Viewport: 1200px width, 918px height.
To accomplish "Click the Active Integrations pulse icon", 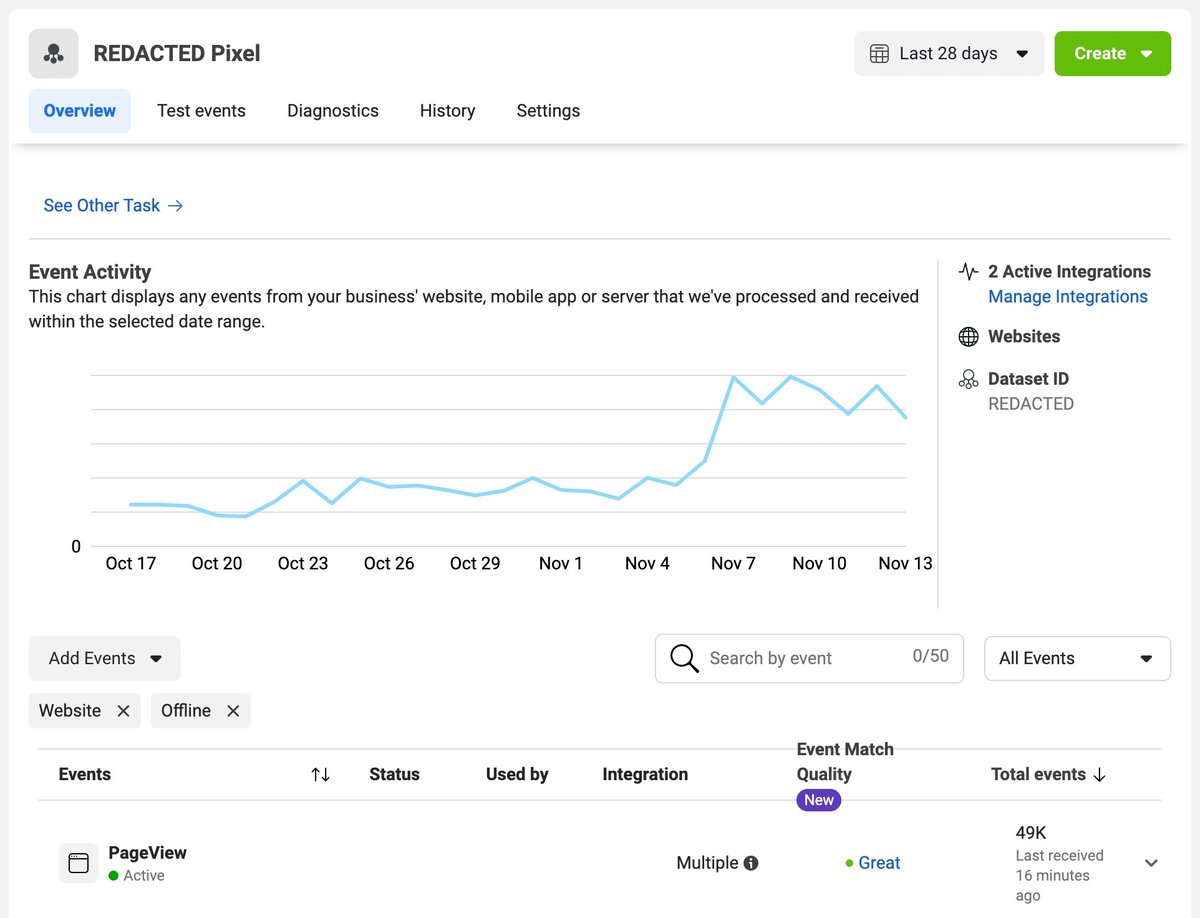I will (x=968, y=271).
